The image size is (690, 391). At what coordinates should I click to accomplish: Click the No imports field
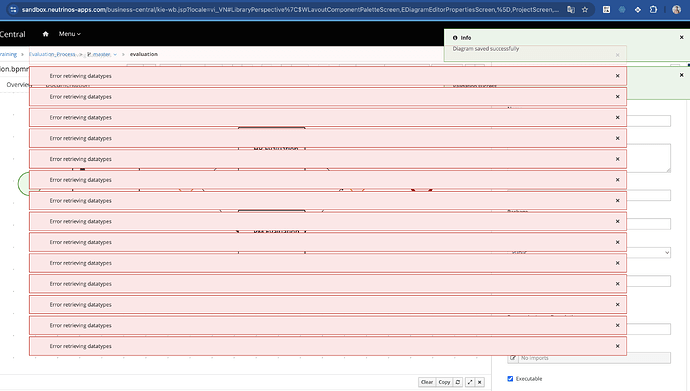click(x=595, y=358)
